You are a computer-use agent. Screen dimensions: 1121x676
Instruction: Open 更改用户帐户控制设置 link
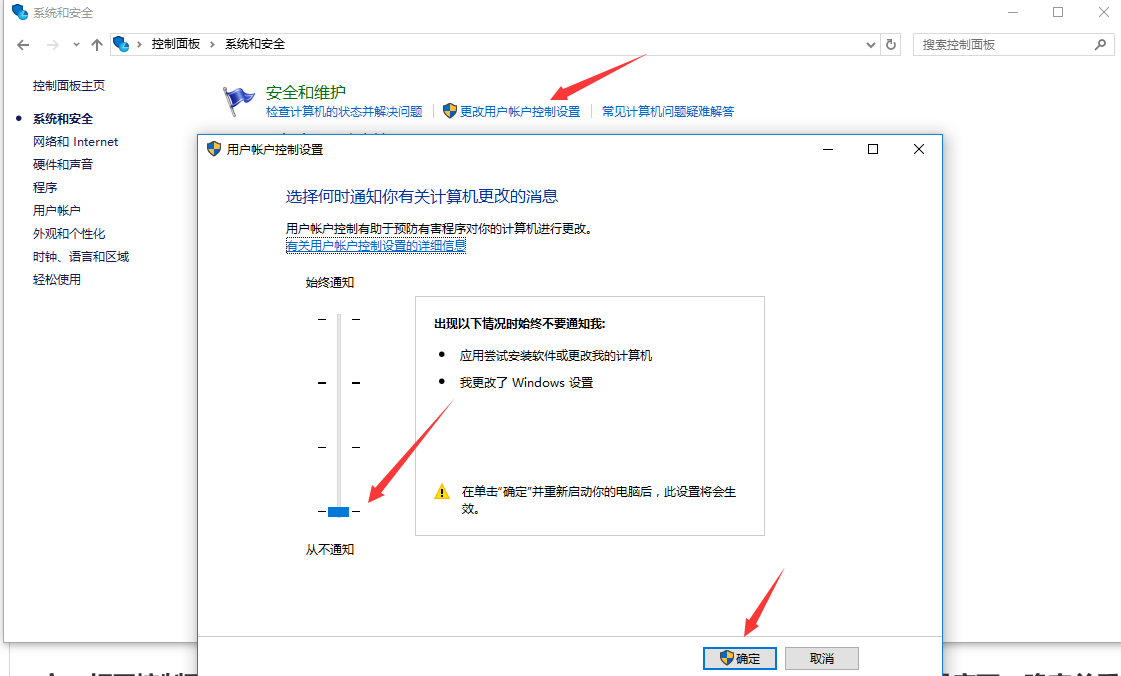pyautogui.click(x=520, y=111)
